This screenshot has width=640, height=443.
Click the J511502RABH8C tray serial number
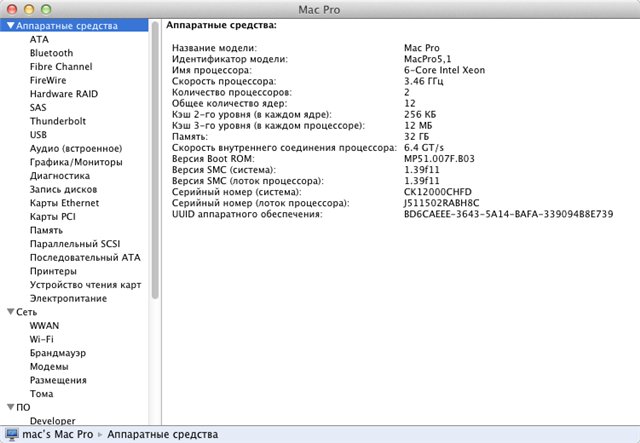click(x=441, y=203)
